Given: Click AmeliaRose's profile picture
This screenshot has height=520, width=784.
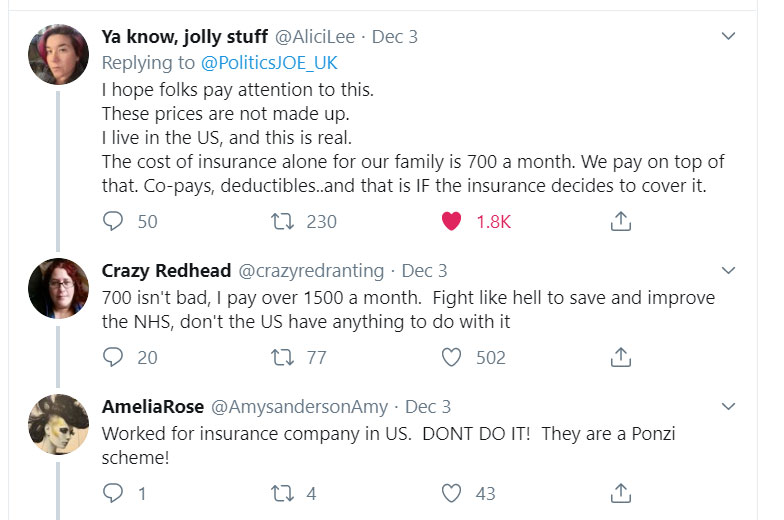Looking at the screenshot, I should tap(57, 424).
